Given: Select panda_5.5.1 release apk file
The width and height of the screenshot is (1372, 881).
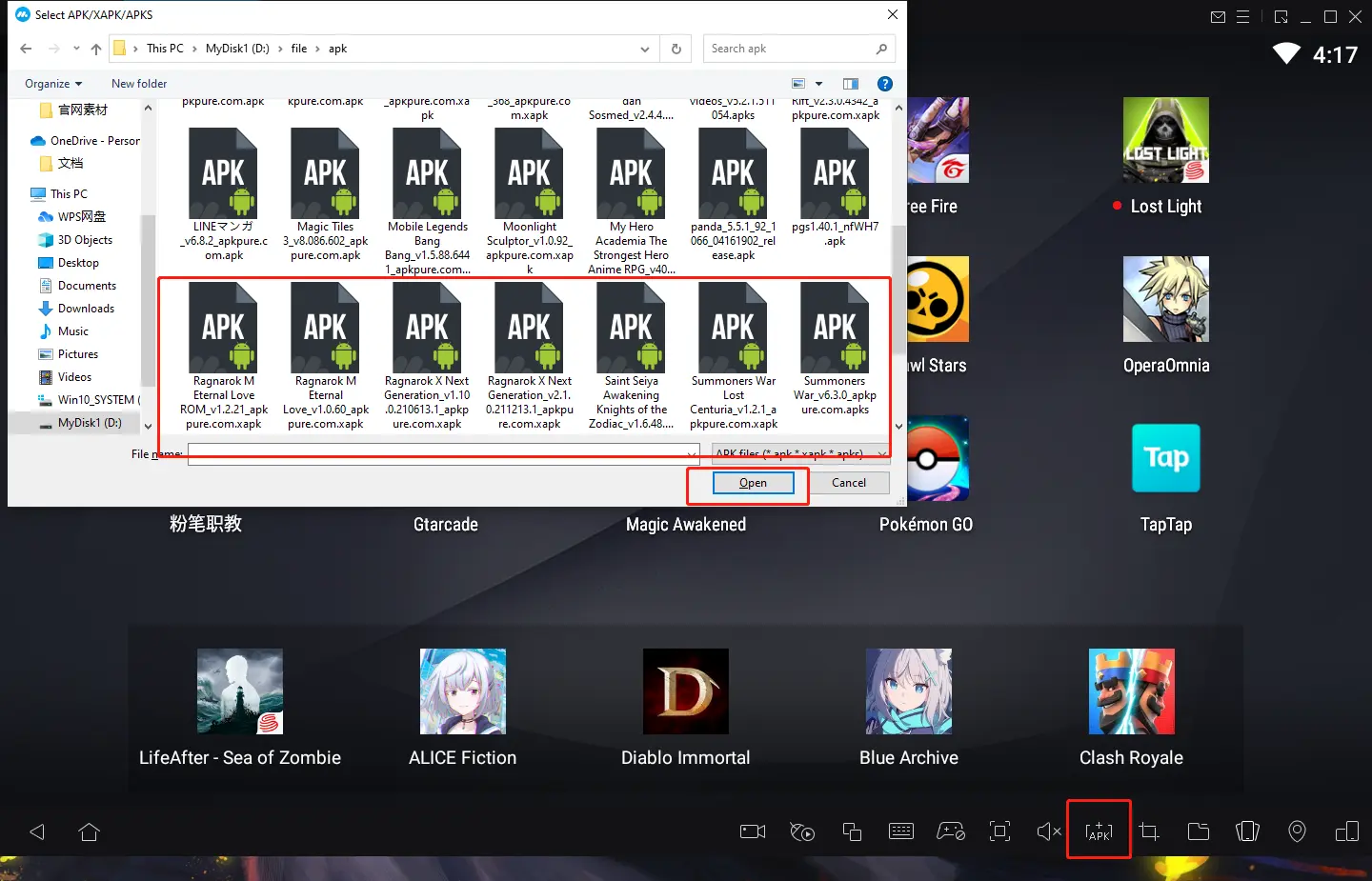Looking at the screenshot, I should pyautogui.click(x=734, y=195).
